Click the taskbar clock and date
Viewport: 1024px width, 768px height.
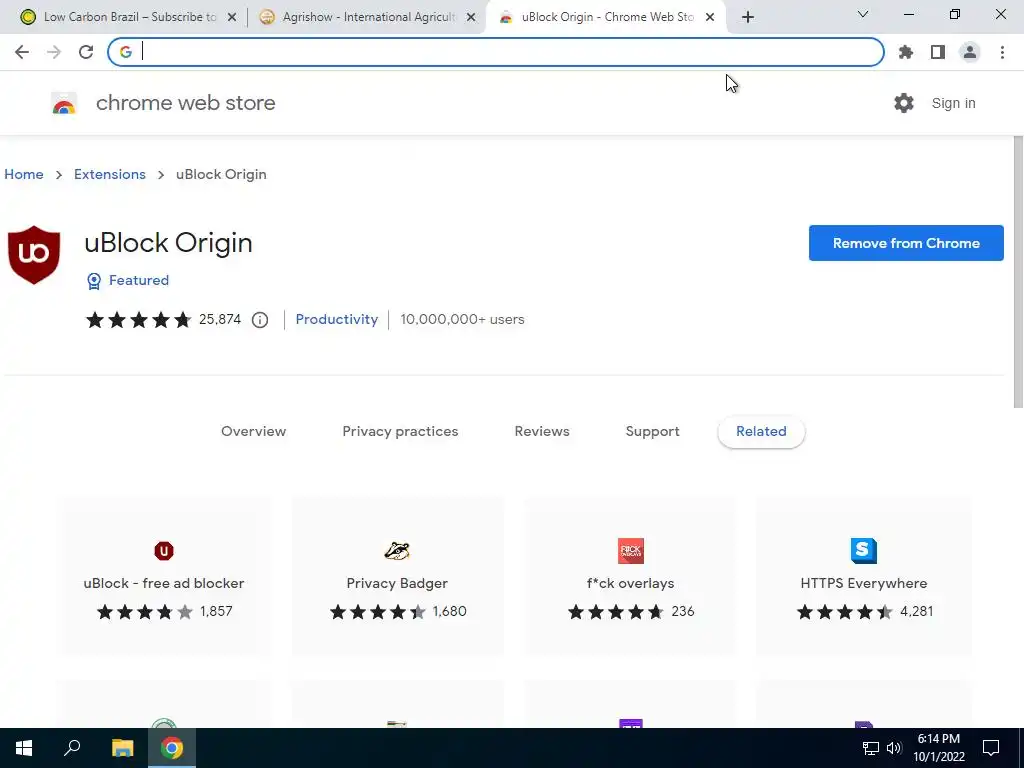[x=938, y=748]
